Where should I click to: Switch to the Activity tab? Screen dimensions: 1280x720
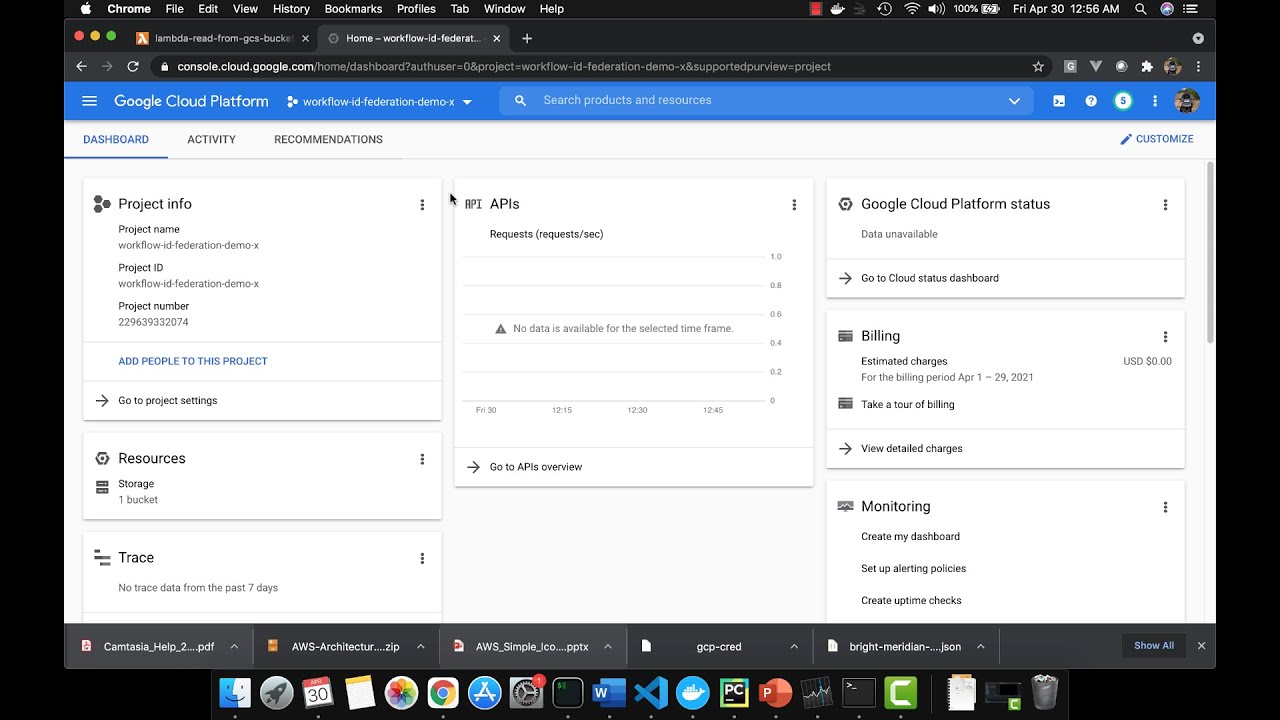(x=211, y=140)
